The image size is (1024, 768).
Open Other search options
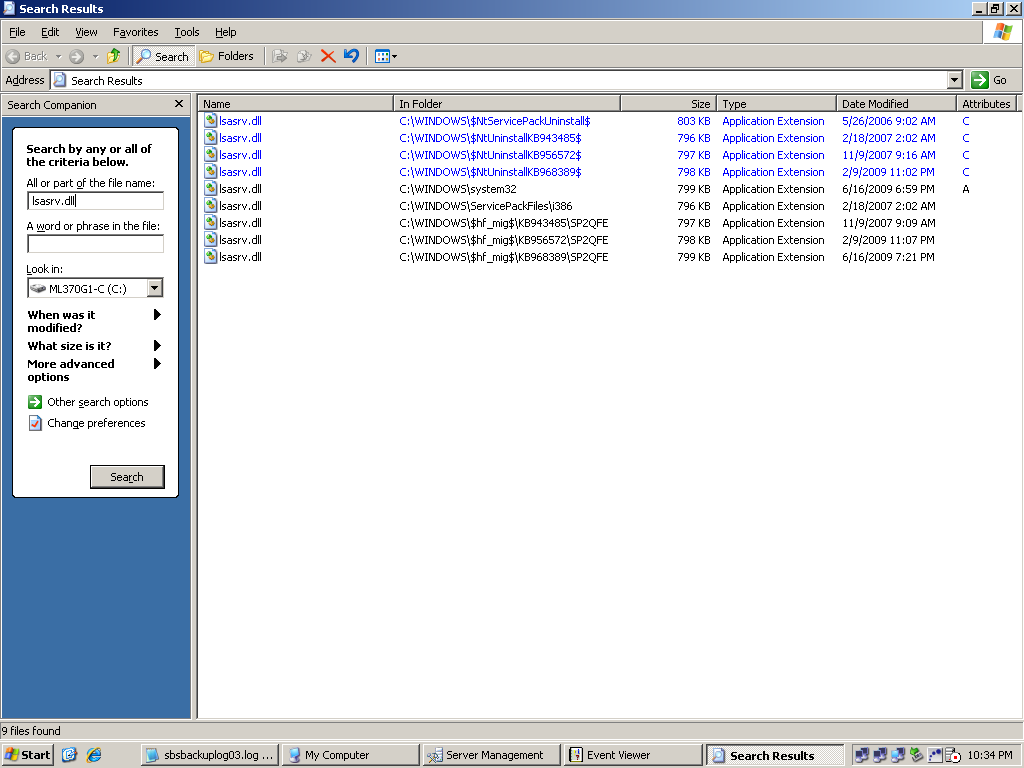(97, 402)
